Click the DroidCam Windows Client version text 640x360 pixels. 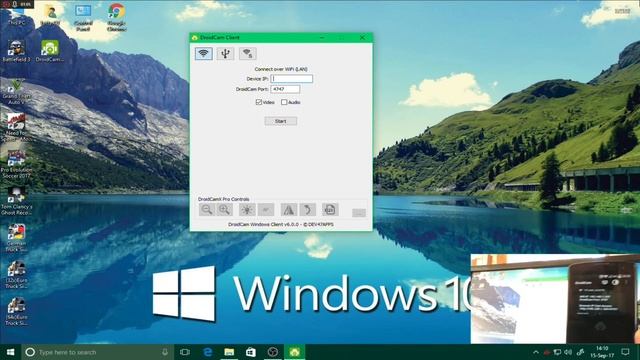coord(281,224)
